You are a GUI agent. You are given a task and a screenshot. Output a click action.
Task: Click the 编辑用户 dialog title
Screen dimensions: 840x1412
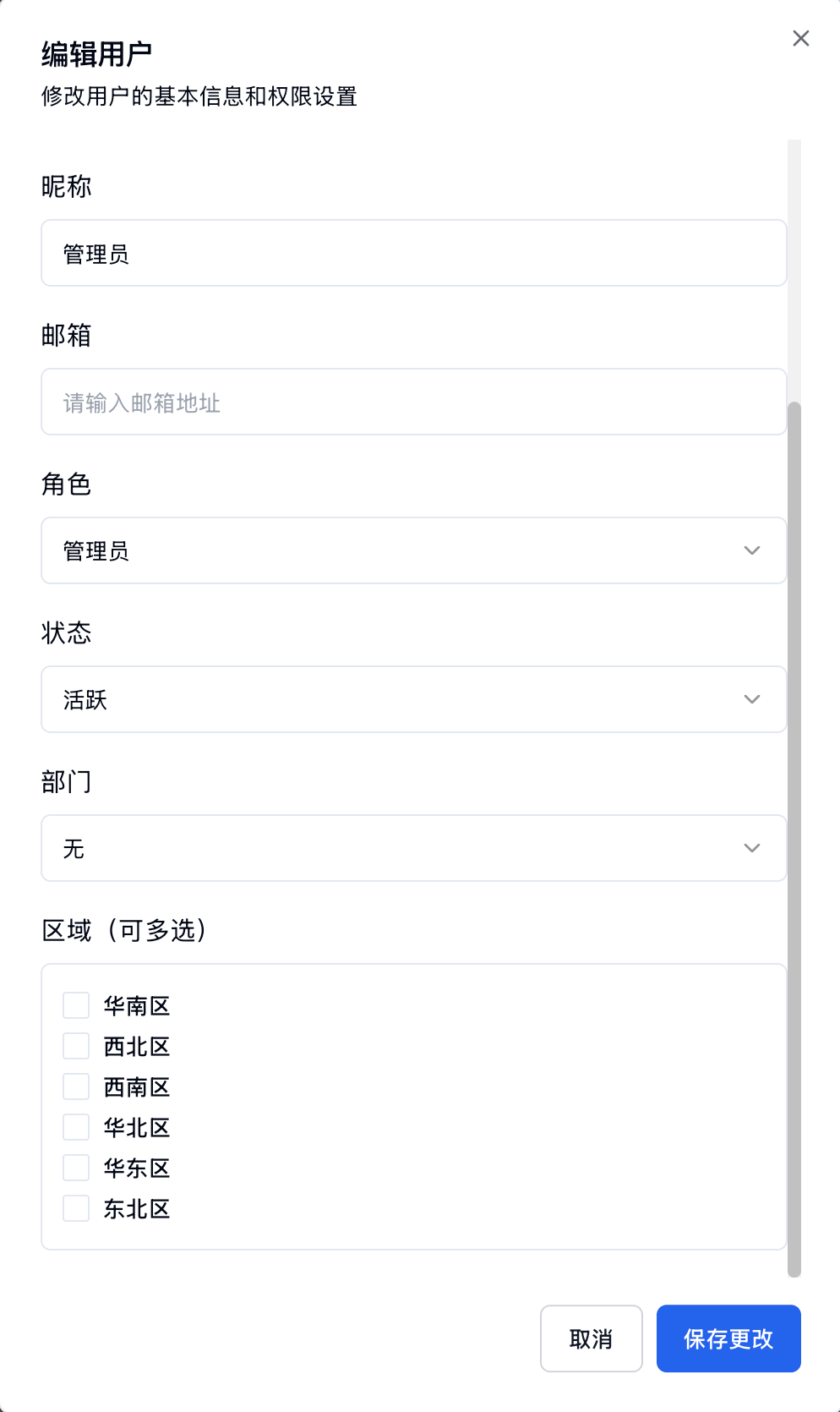pyautogui.click(x=95, y=53)
